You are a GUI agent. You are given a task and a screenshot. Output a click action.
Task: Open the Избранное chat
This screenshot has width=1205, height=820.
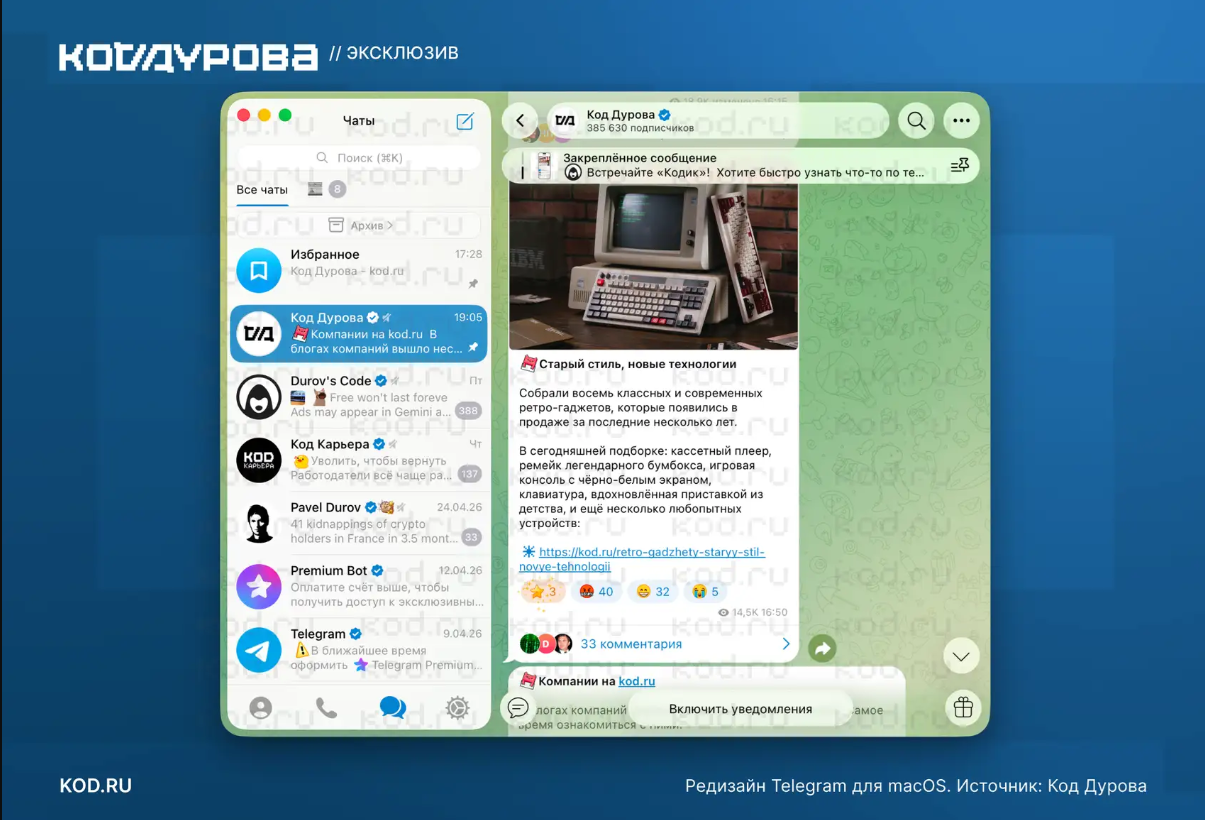[359, 270]
